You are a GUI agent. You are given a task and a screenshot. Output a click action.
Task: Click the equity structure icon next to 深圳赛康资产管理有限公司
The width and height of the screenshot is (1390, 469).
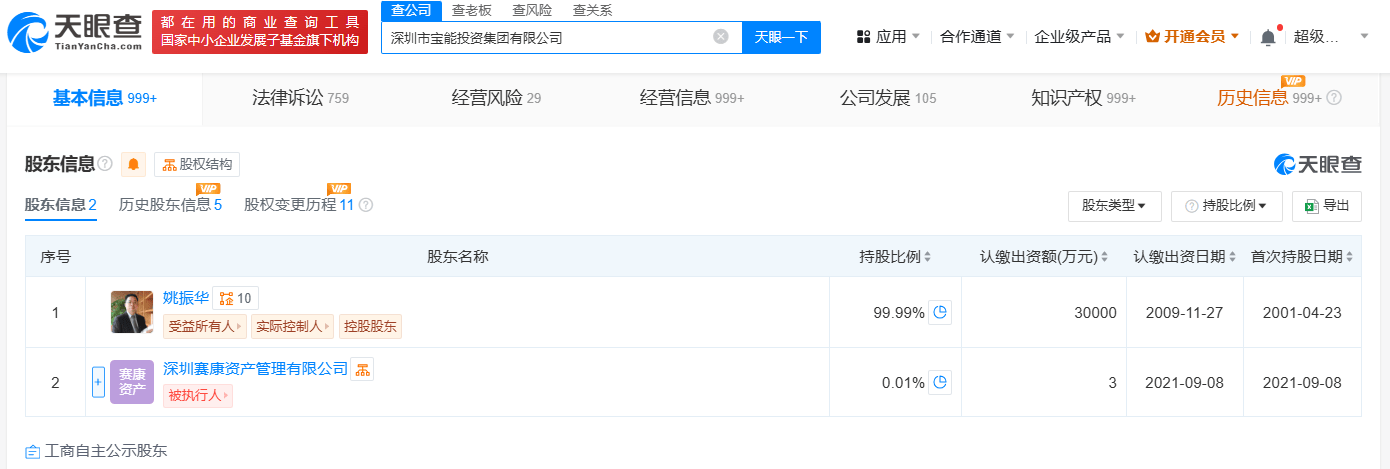pos(362,369)
